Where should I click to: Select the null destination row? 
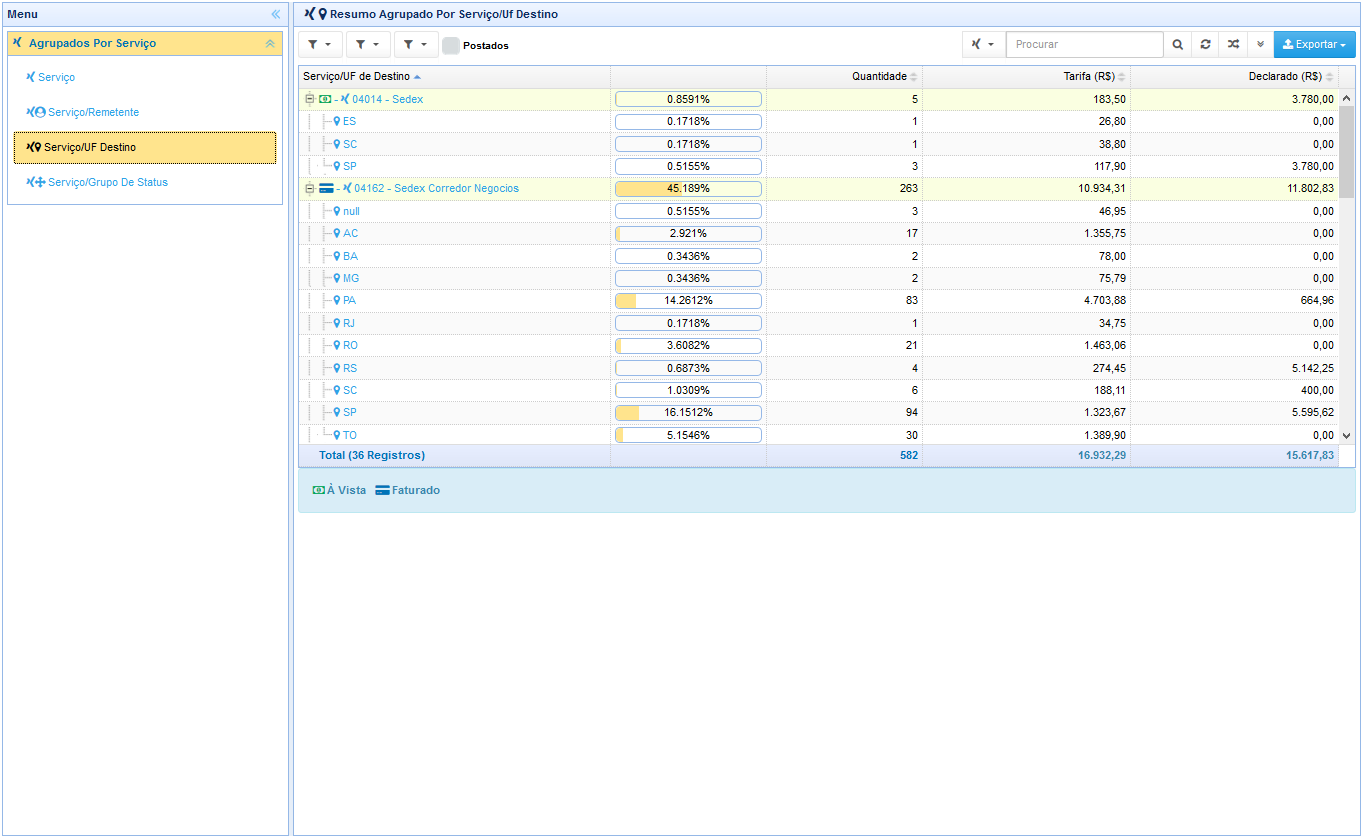[x=818, y=211]
